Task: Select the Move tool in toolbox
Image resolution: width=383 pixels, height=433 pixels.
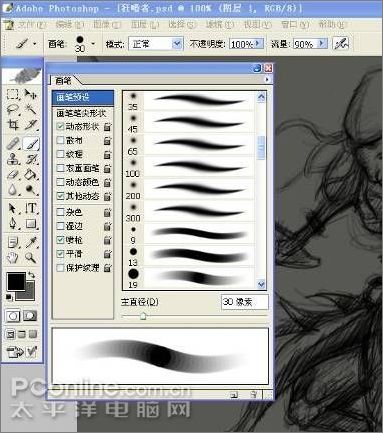Action: [31, 94]
